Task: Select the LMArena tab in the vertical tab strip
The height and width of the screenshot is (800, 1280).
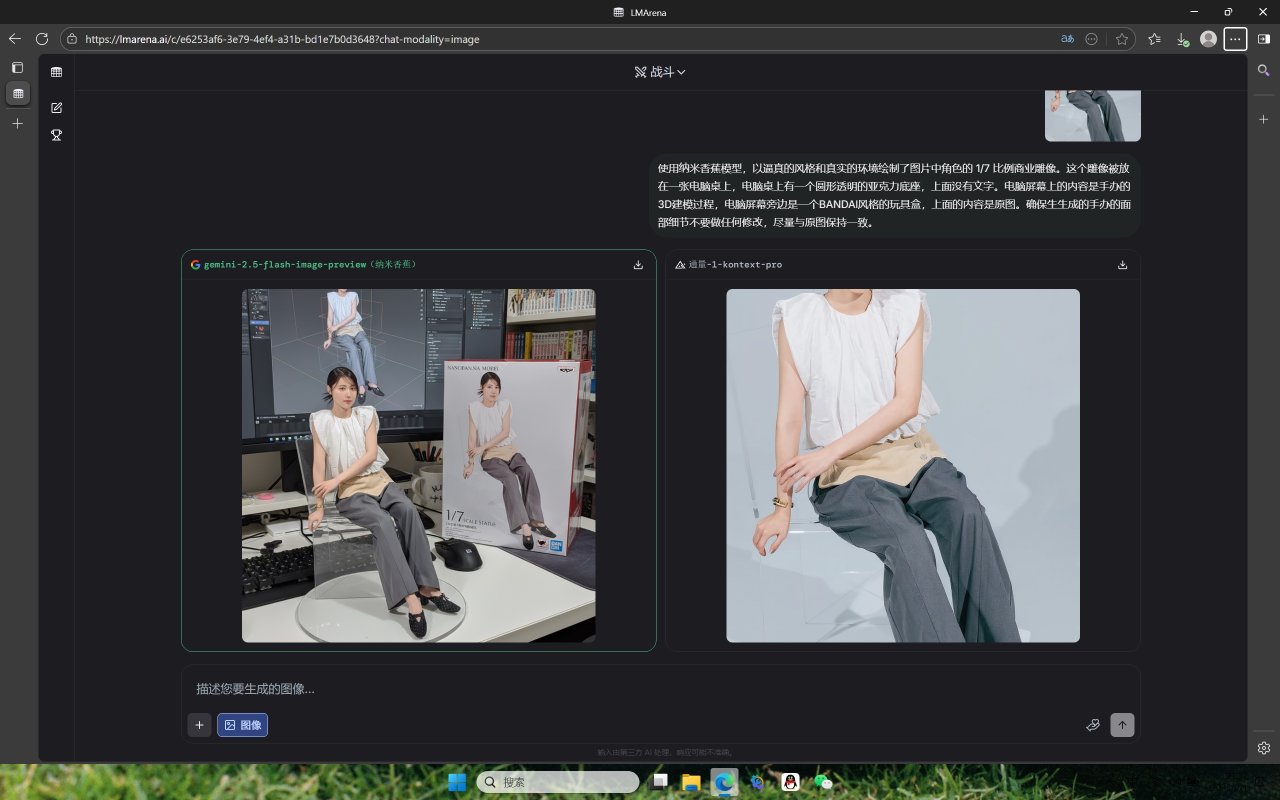Action: tap(17, 94)
